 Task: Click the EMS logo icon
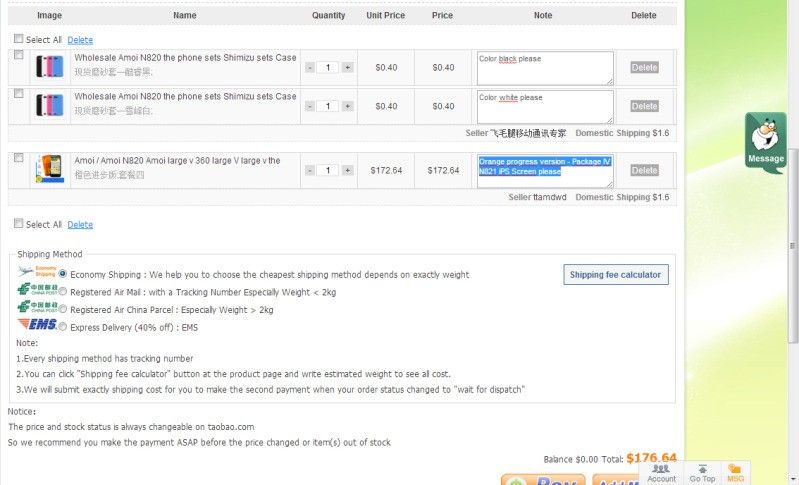37,324
